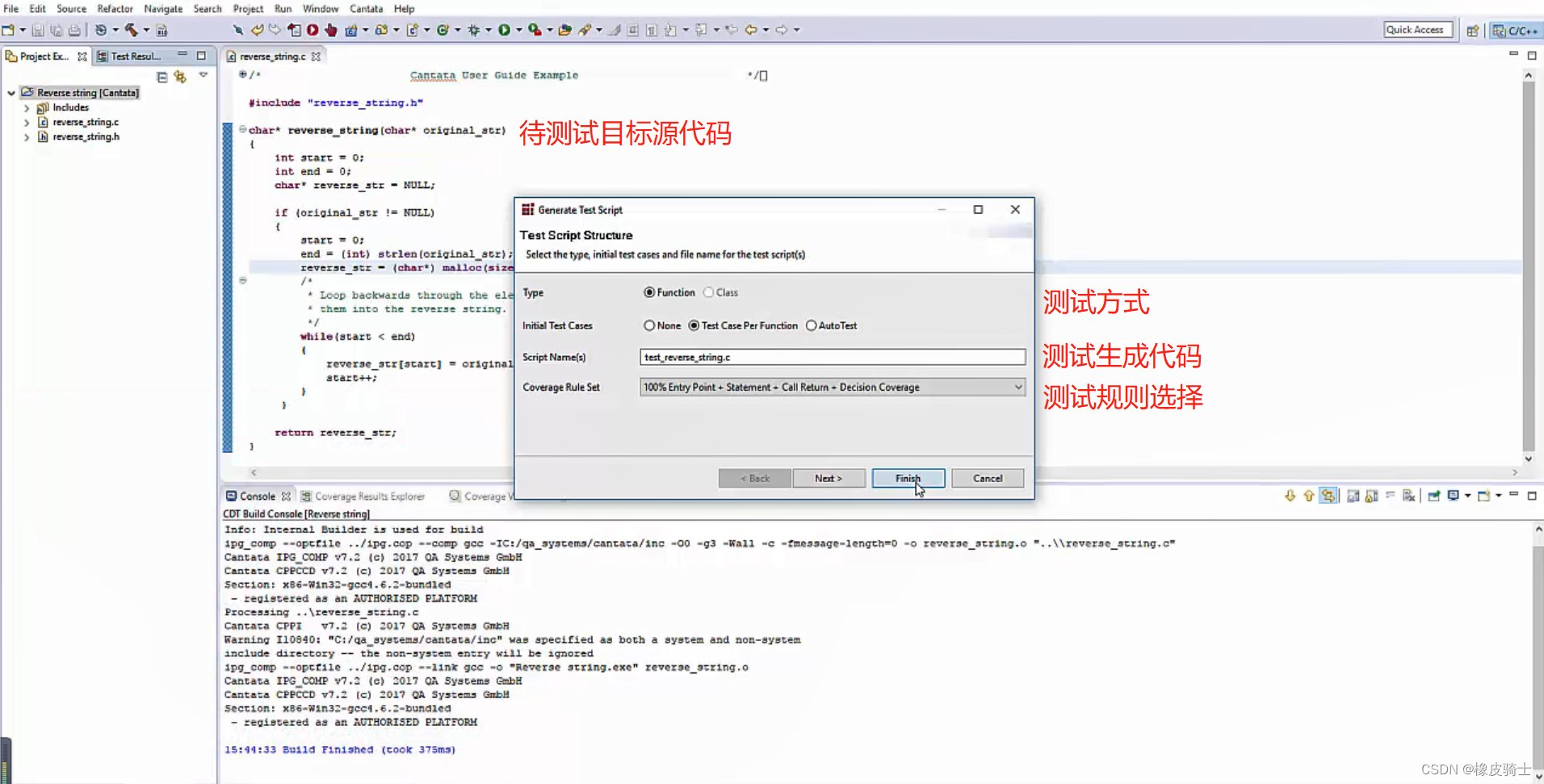Select the reverse_string.c editor tab
The image size is (1544, 784).
pos(272,57)
